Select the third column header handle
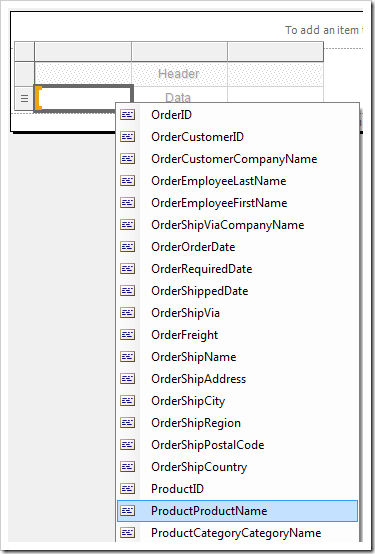Viewport: 375px width, 554px height. click(x=275, y=51)
